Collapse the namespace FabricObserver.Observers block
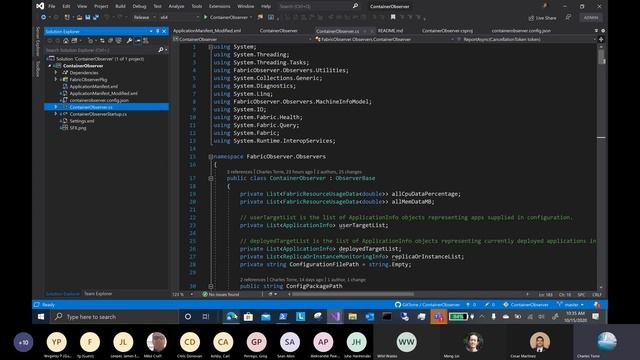 point(211,157)
